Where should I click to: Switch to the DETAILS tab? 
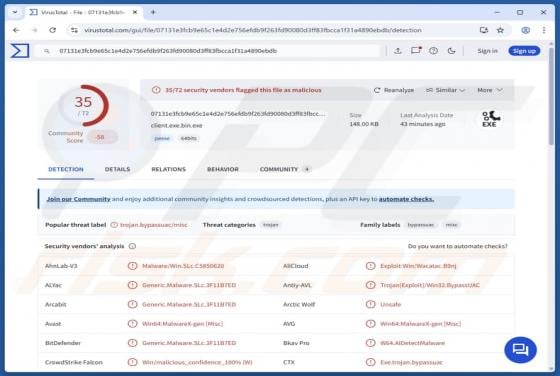coord(118,169)
